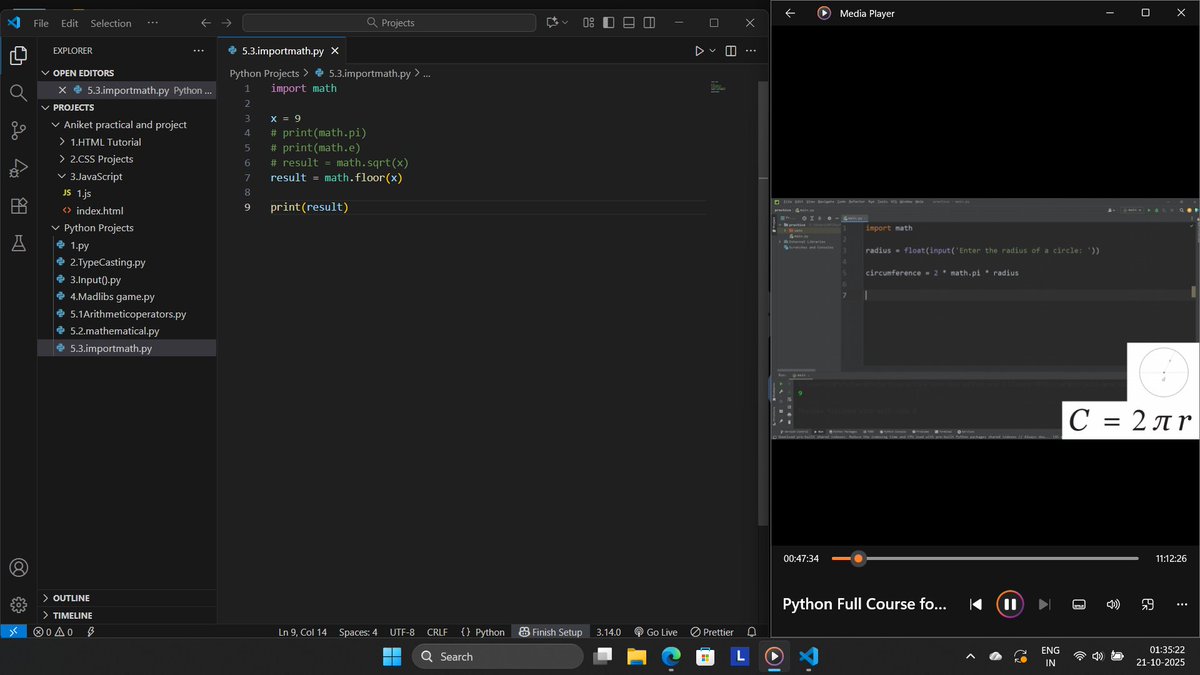Click the taskbar Search box
Screen dimensions: 1200x675
(x=497, y=656)
